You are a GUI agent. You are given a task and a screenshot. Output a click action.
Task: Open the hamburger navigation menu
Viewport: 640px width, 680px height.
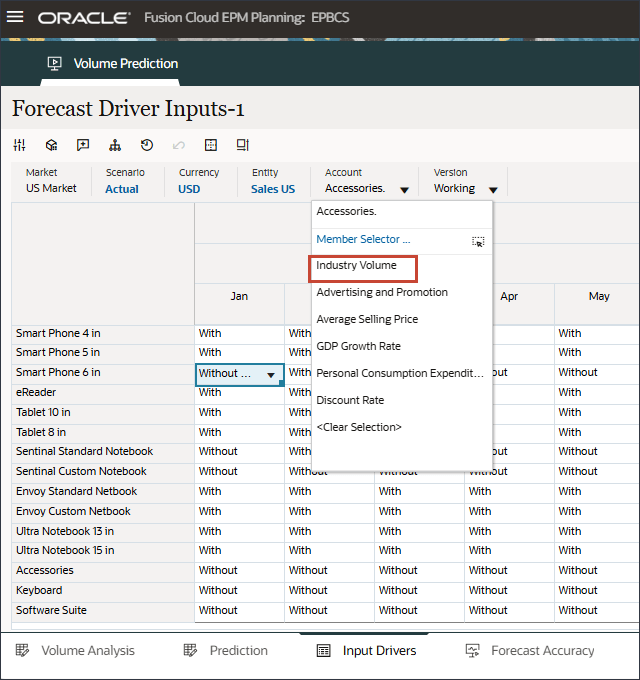coord(15,17)
